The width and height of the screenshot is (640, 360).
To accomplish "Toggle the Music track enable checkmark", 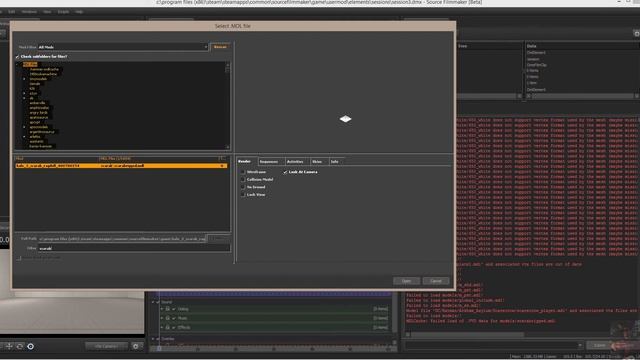I will point(174,318).
